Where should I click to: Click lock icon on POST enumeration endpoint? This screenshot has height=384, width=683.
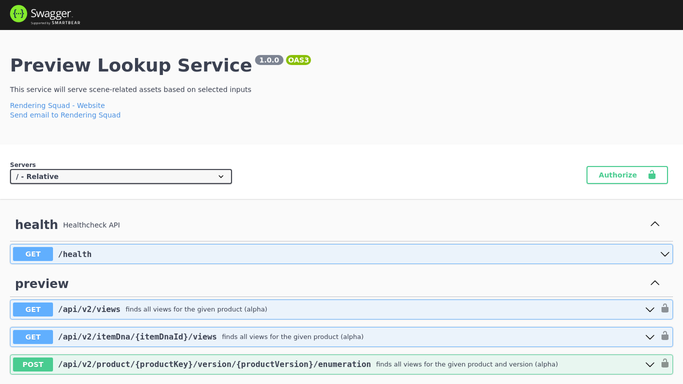click(x=665, y=363)
